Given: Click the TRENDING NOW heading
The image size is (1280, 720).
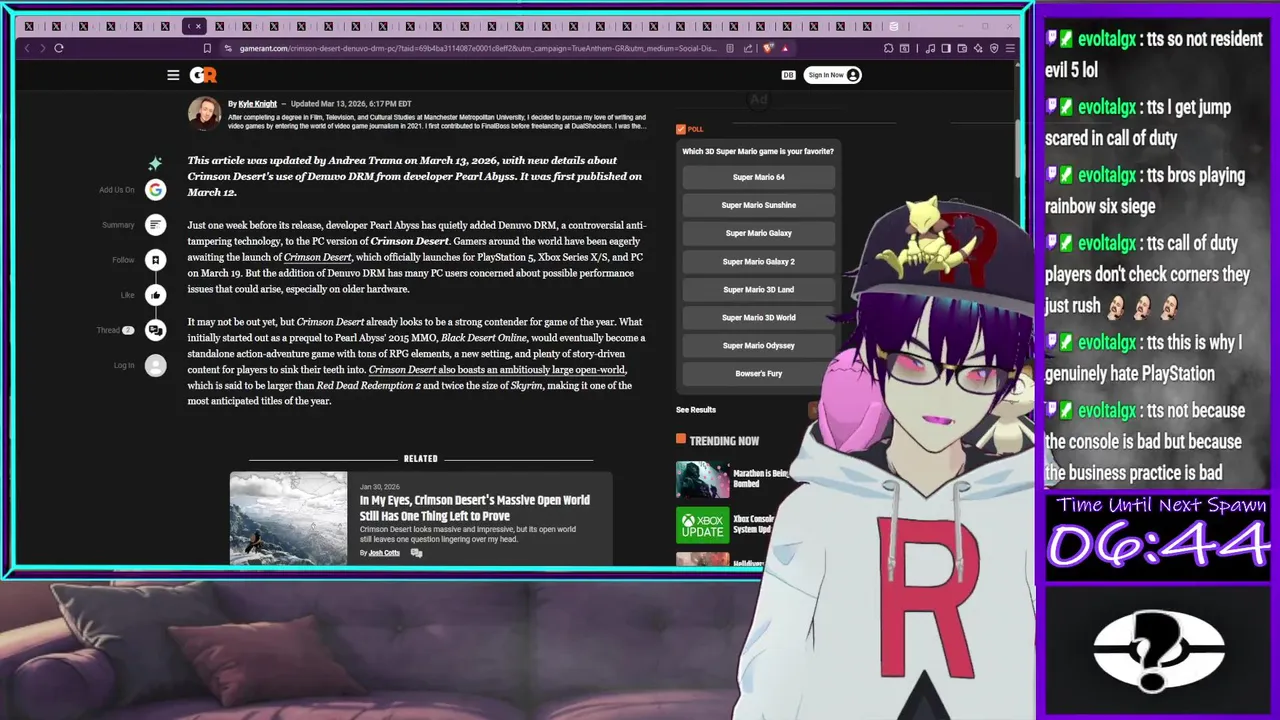Looking at the screenshot, I should click(x=724, y=441).
